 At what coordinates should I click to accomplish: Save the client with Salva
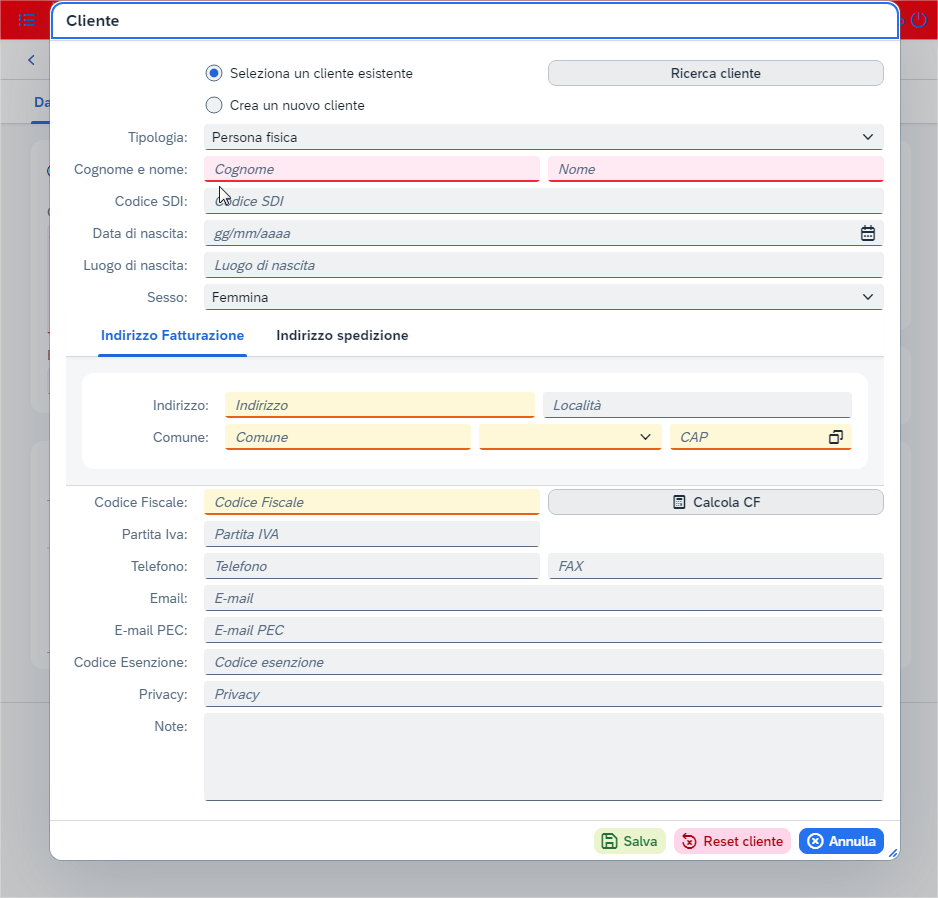[630, 841]
